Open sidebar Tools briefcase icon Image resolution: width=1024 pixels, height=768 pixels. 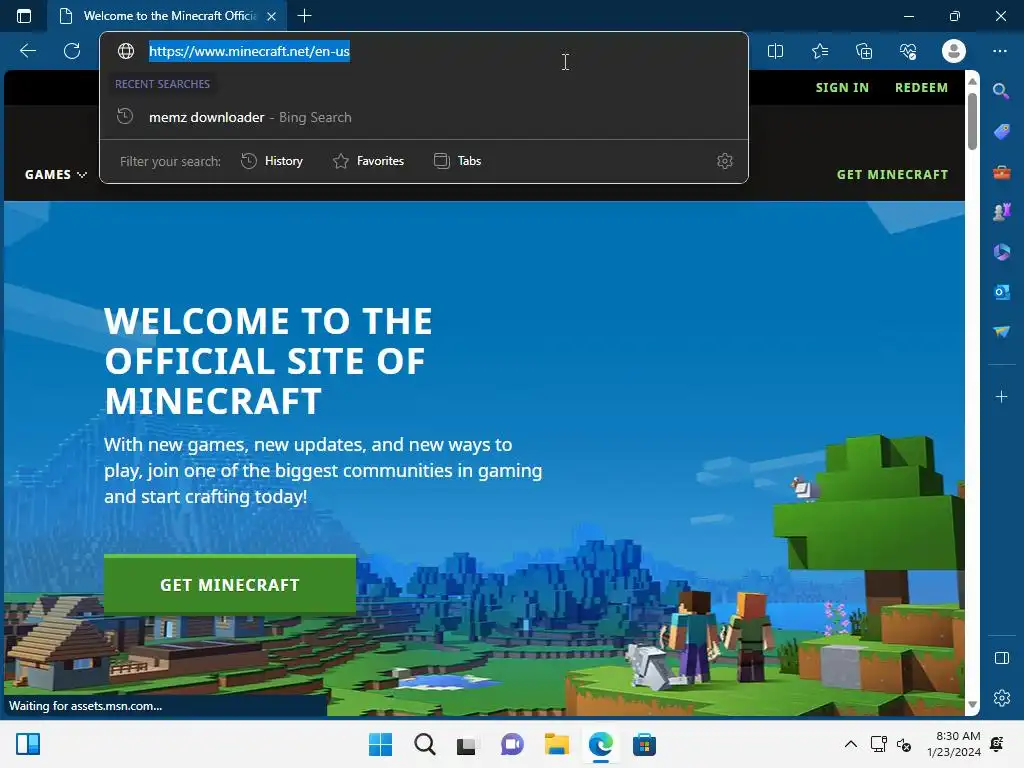tap(1001, 172)
